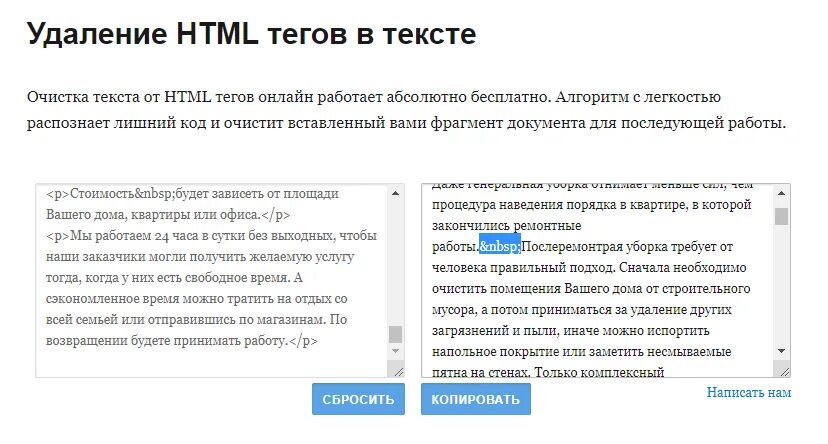The width and height of the screenshot is (828, 444).
Task: Click the right textarea scroll up arrow
Action: point(782,193)
